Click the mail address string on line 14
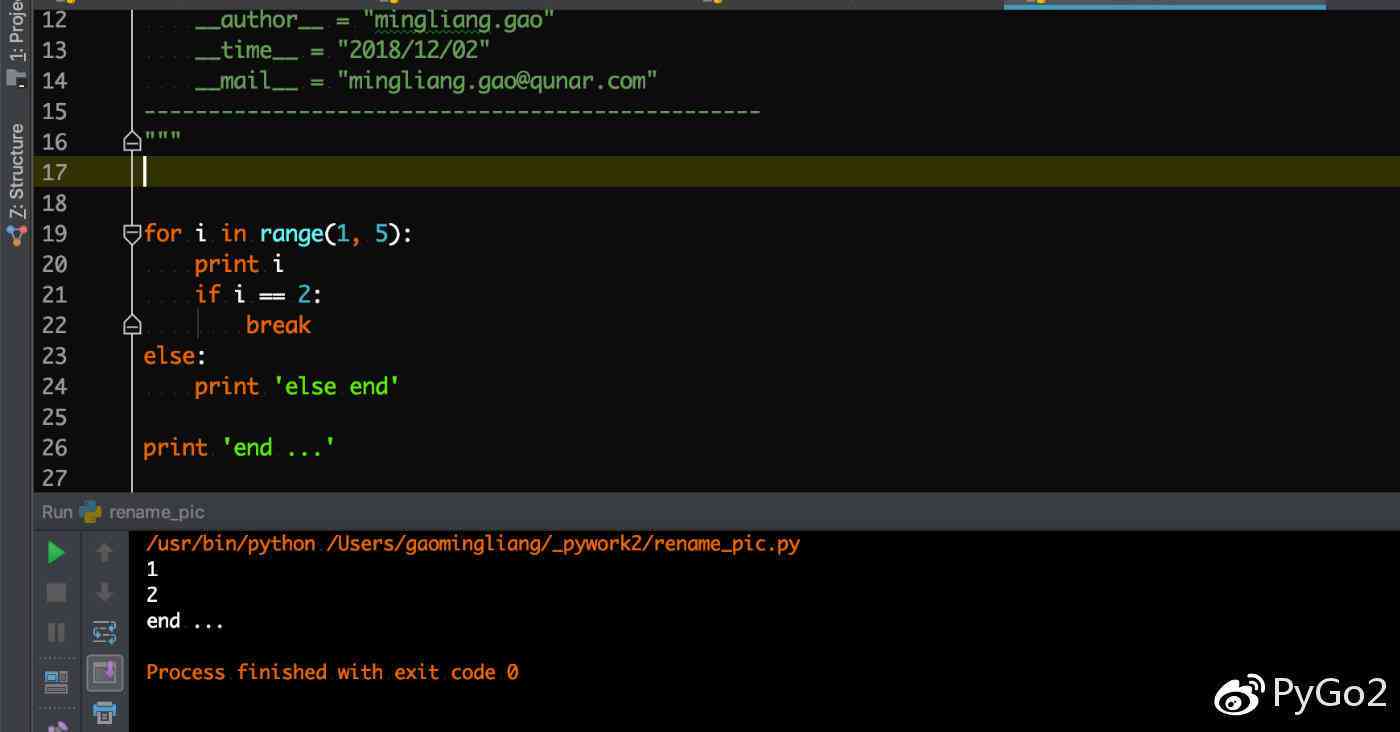1400x732 pixels. click(x=497, y=81)
